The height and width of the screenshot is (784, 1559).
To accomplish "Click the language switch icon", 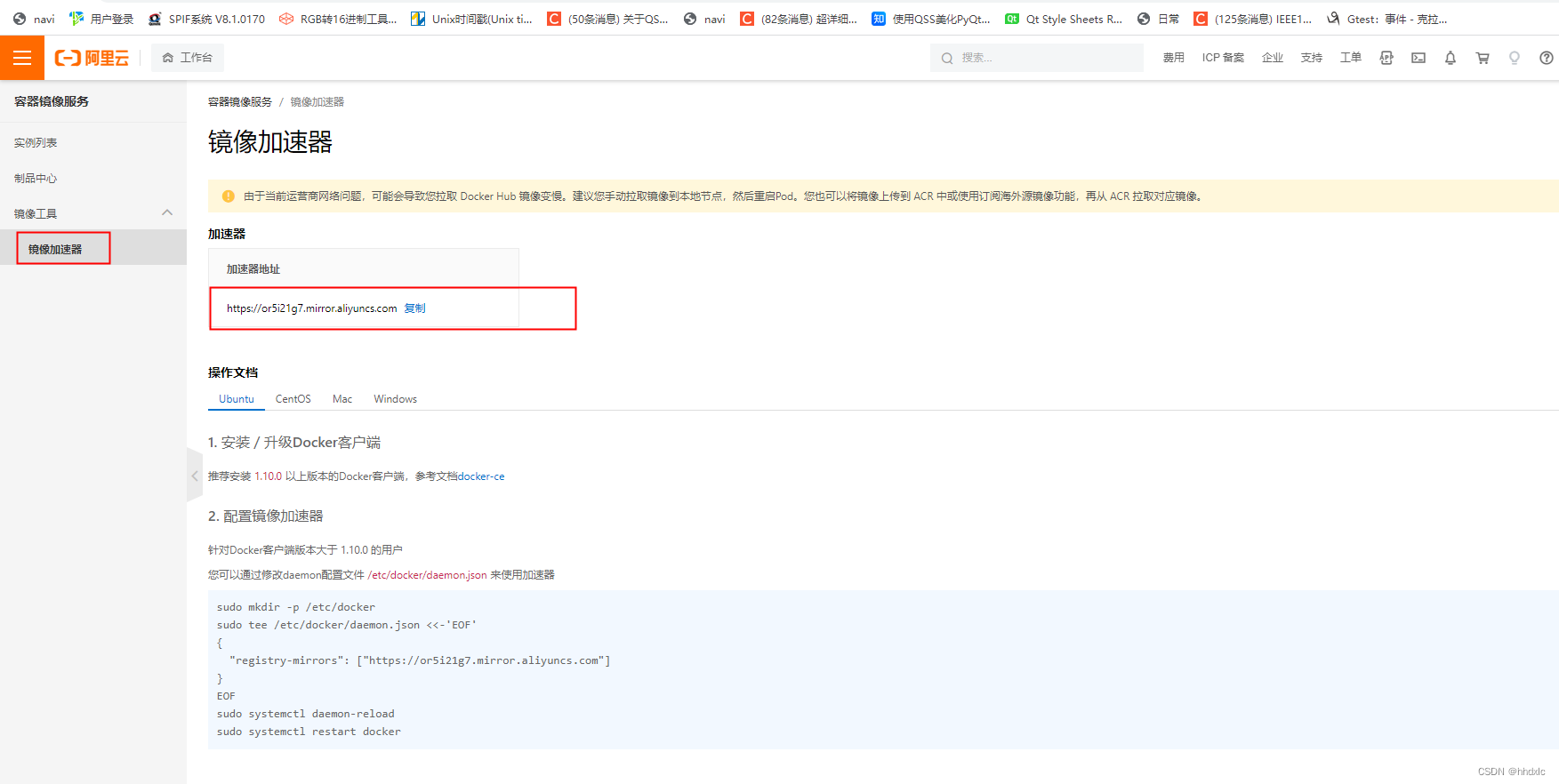I will click(1386, 58).
